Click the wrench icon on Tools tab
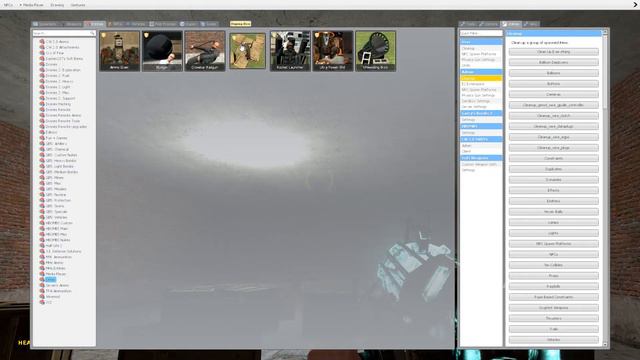640x360 pixels. (462, 24)
